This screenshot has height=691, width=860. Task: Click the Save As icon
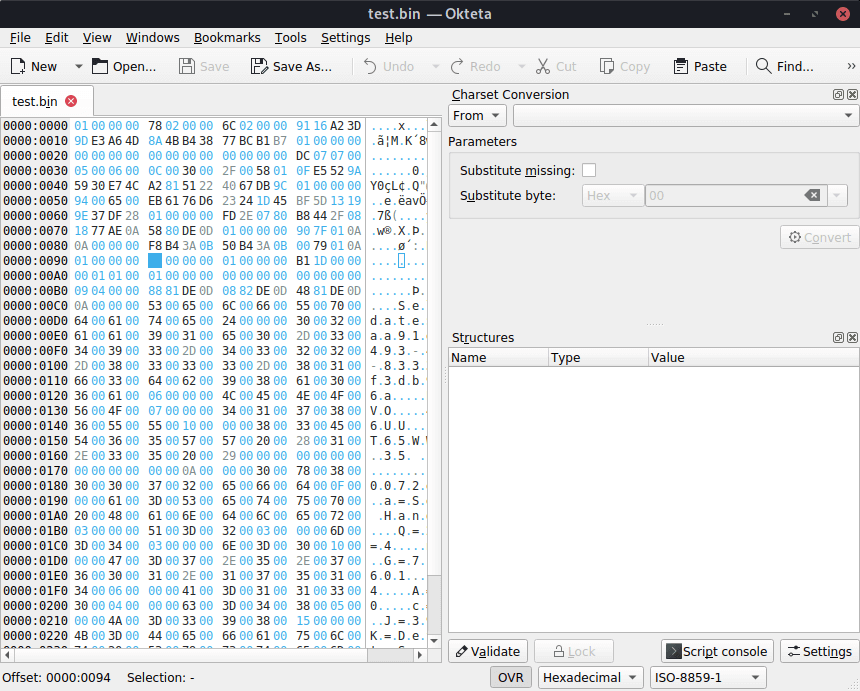pyautogui.click(x=259, y=66)
